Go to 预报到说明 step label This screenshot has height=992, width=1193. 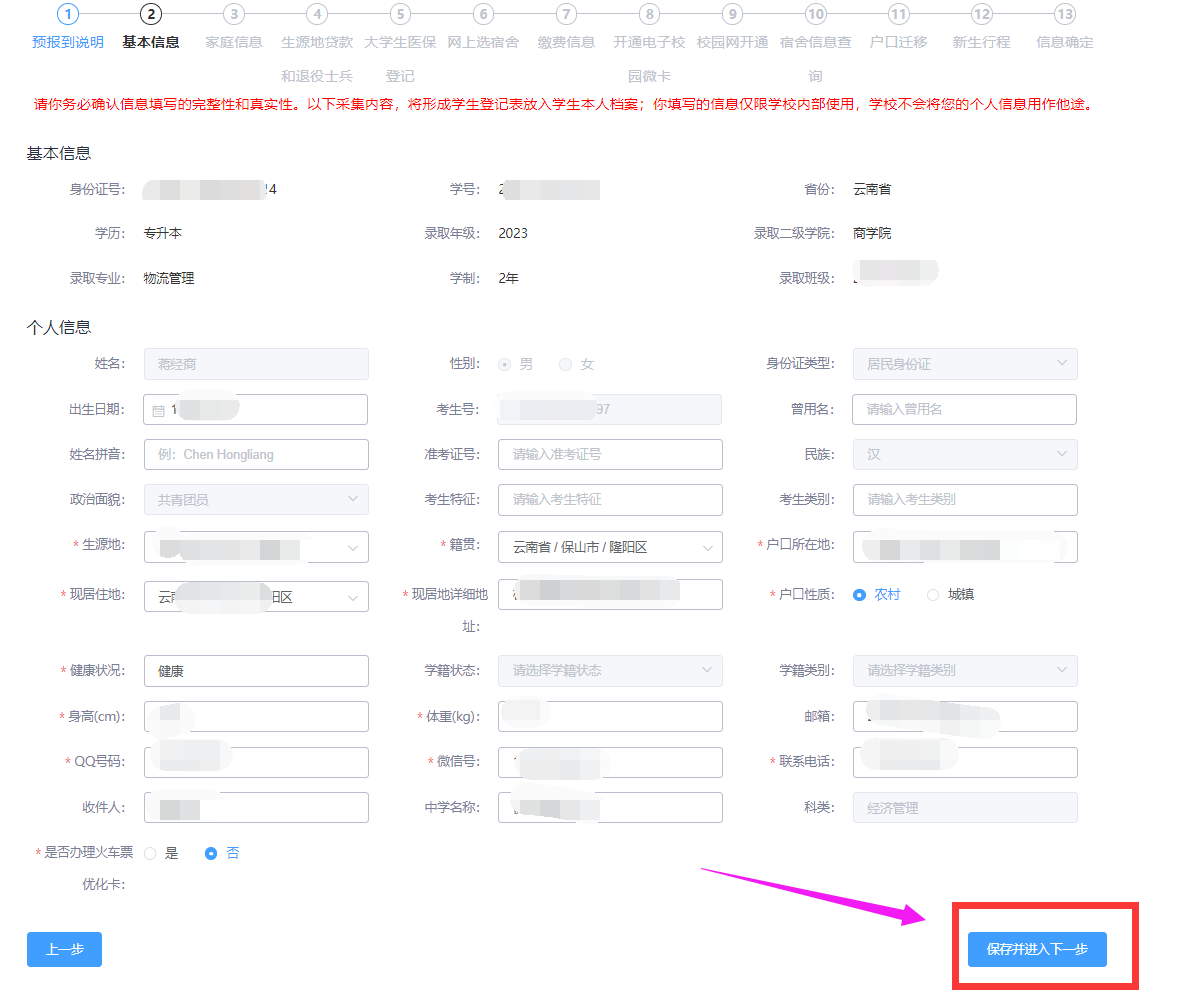[67, 42]
